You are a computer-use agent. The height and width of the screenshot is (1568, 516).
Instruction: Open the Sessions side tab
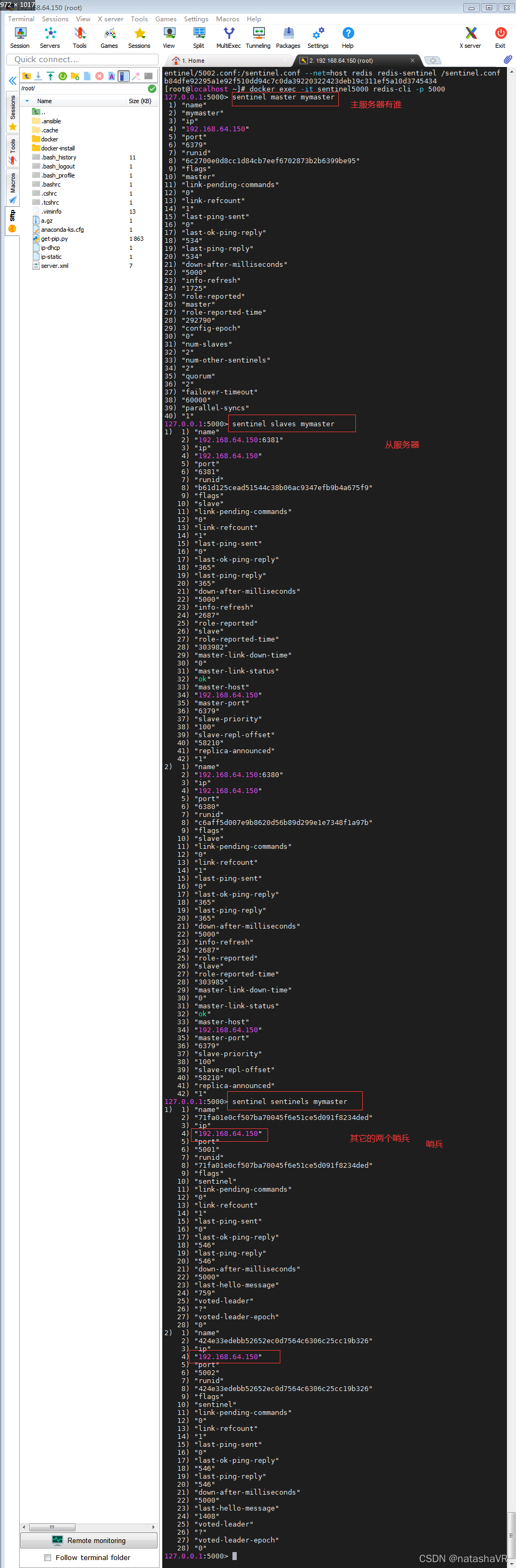[12, 113]
